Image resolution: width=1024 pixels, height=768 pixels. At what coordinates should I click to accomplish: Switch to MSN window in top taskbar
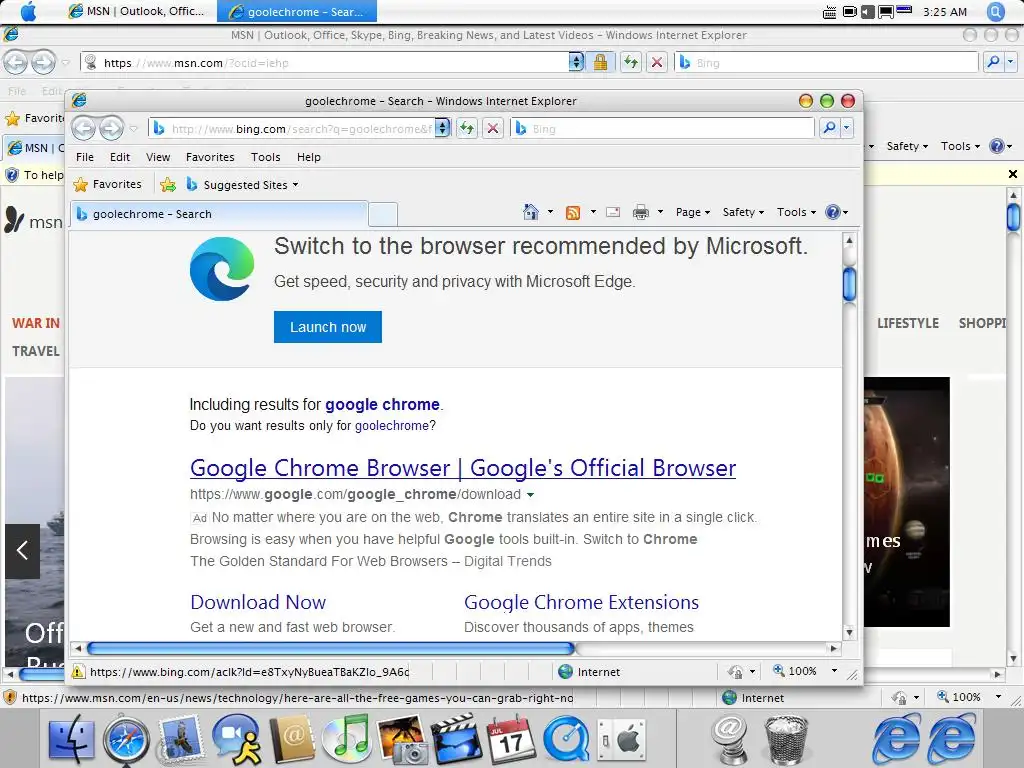tap(136, 11)
